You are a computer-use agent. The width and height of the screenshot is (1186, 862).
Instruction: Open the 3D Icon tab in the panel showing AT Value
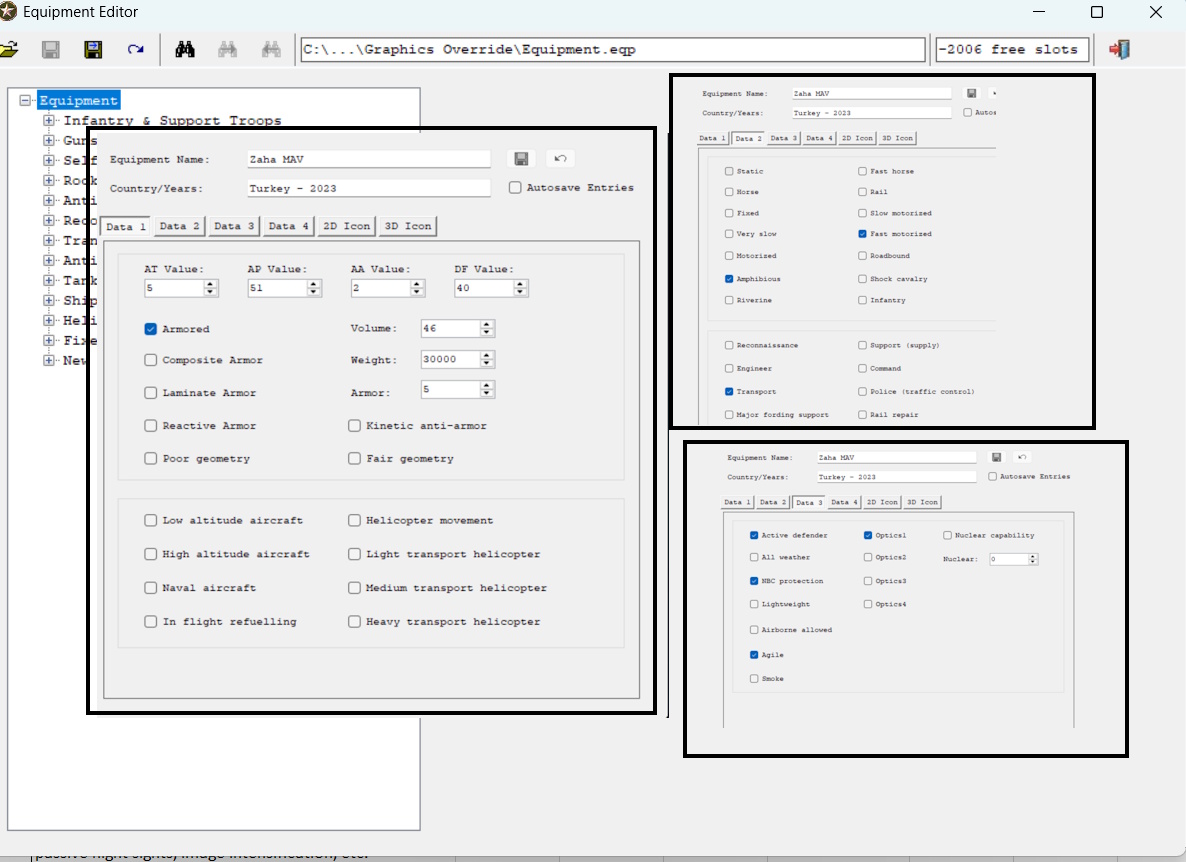click(x=408, y=226)
